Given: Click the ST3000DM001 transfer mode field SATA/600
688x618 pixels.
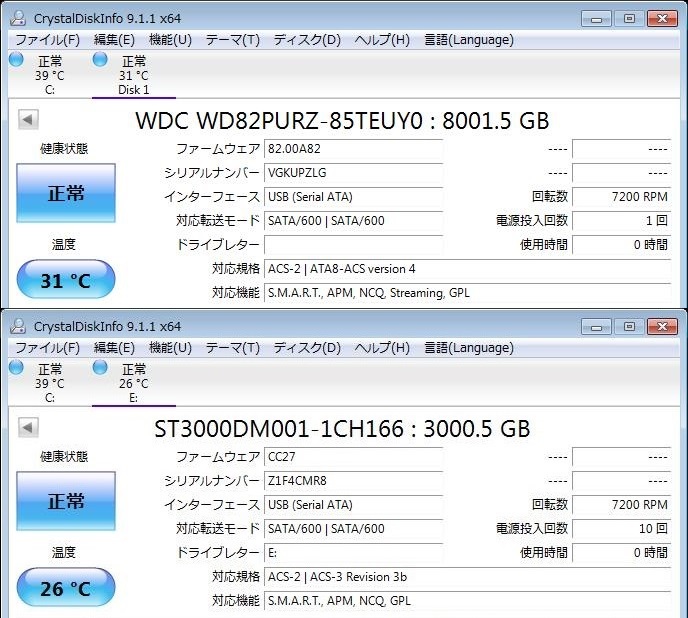Looking at the screenshot, I should pos(353,528).
